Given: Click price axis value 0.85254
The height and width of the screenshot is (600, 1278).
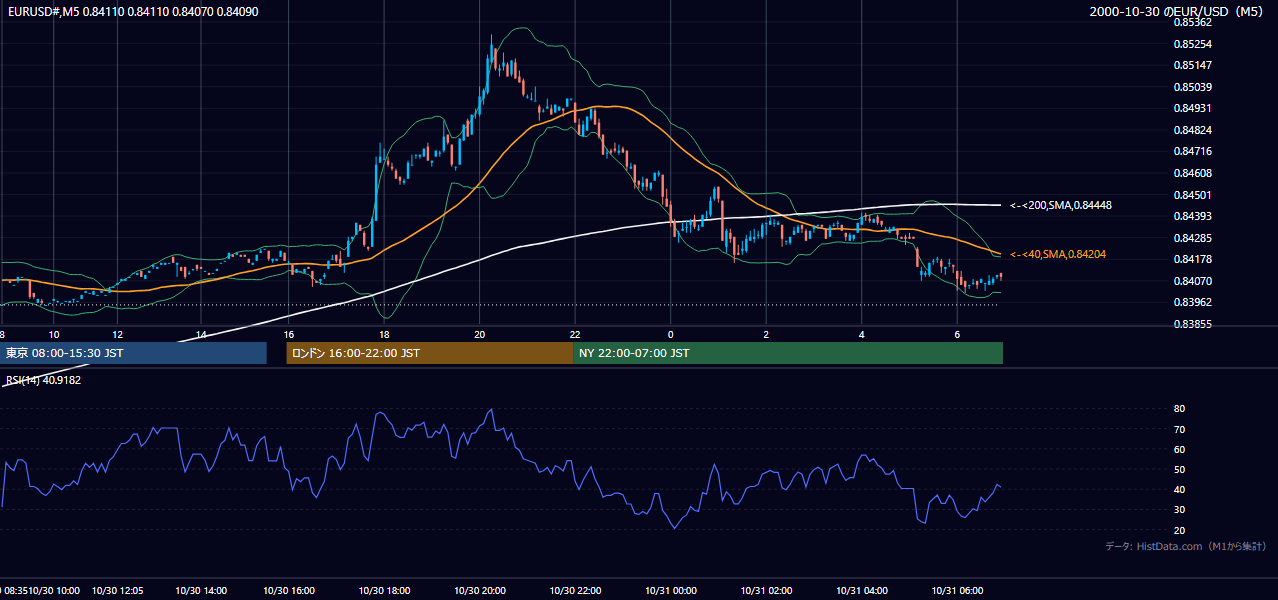Looking at the screenshot, I should pyautogui.click(x=1192, y=44).
